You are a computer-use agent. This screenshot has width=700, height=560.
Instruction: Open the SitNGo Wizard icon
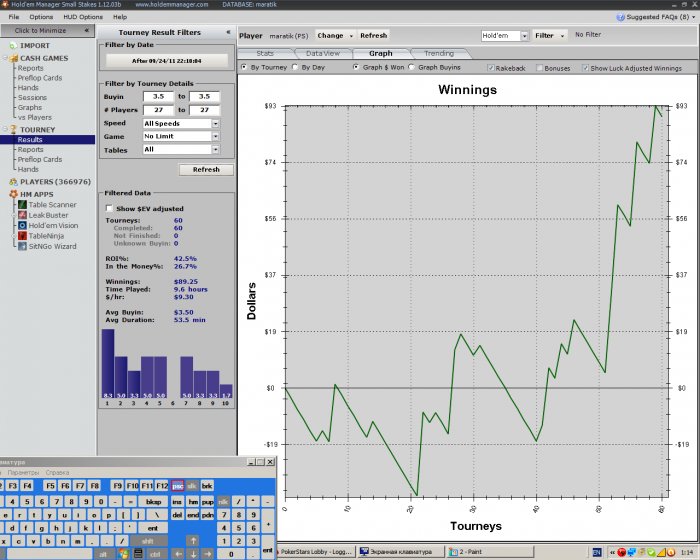tap(21, 246)
